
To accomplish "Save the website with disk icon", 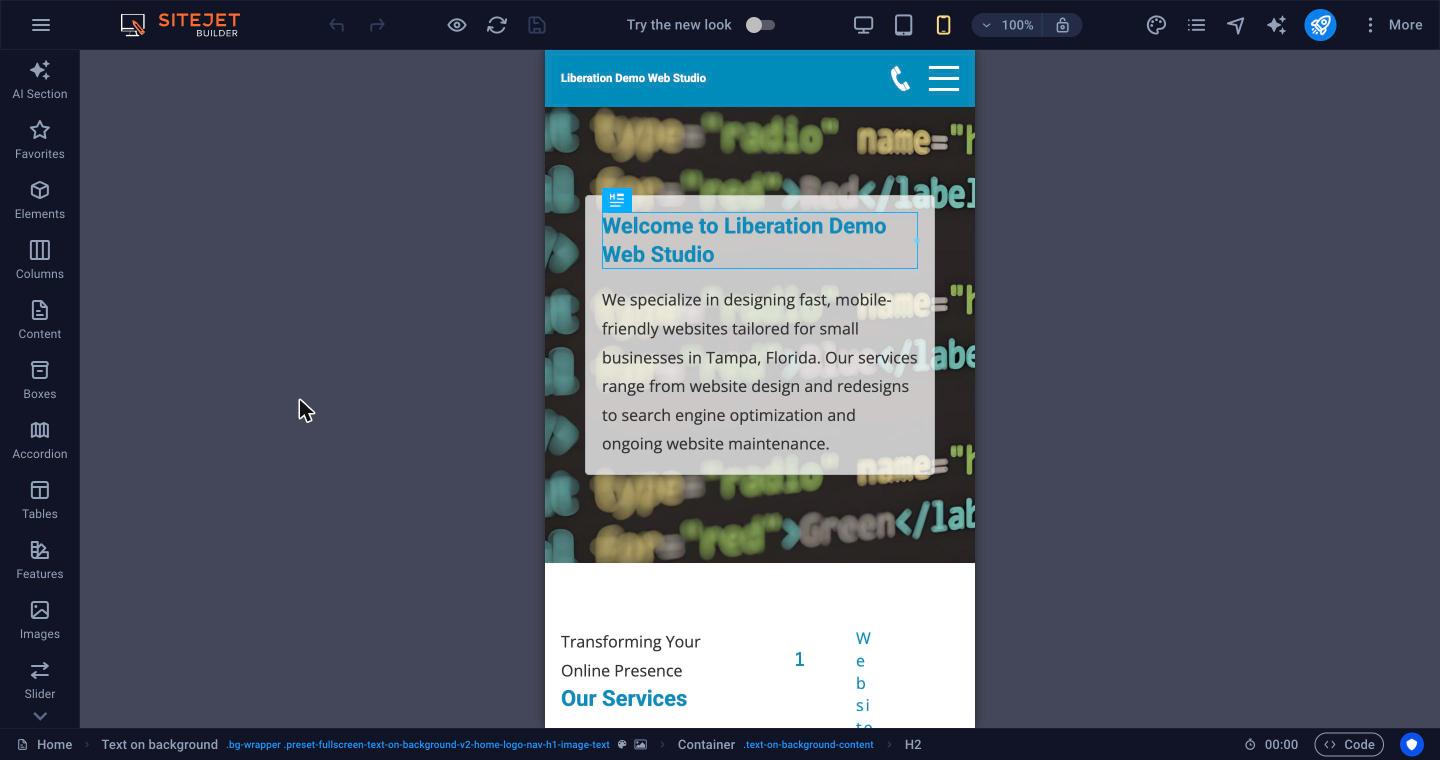I will [537, 25].
